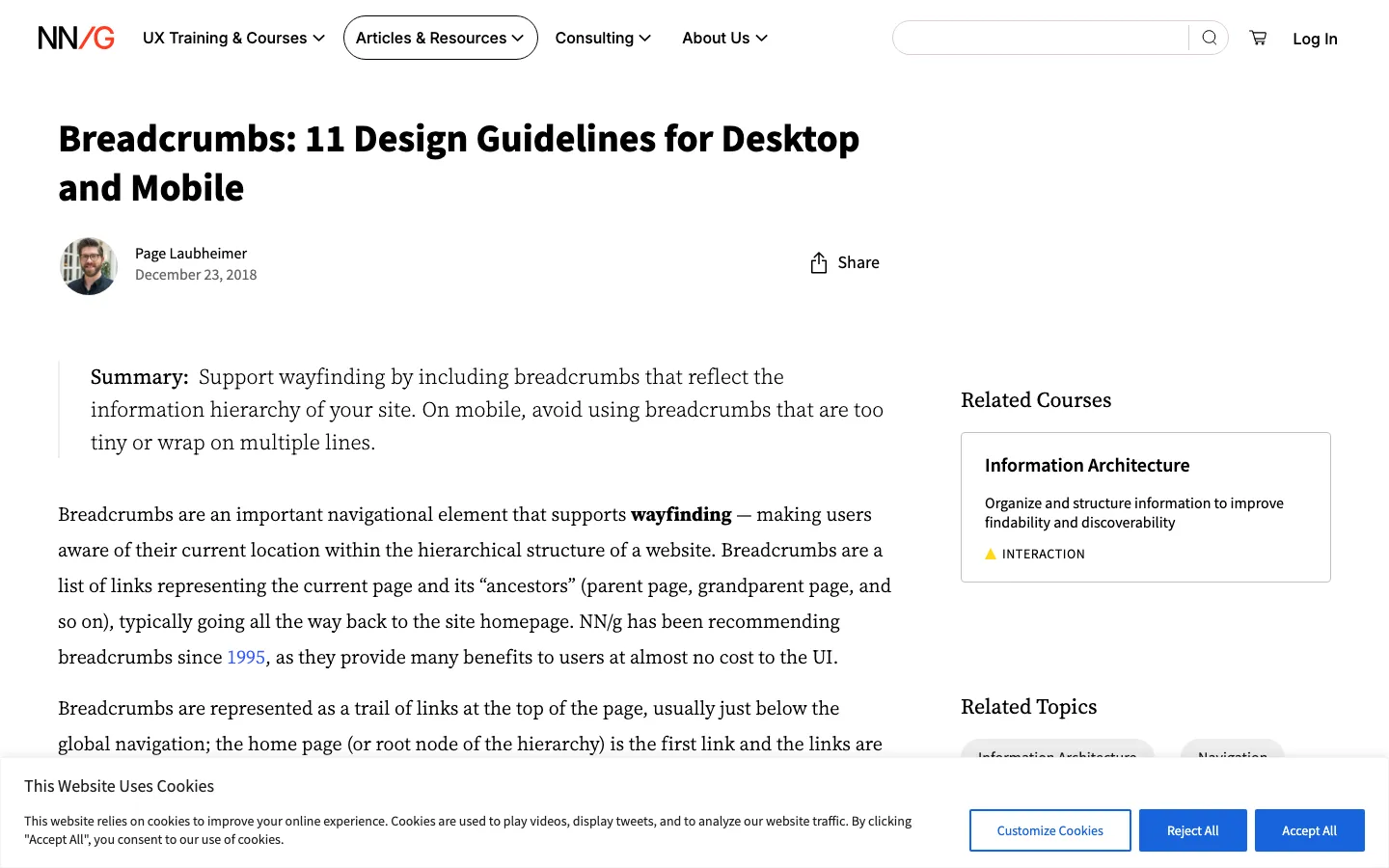Click Reject All cookies button
Screen dimensions: 1389x868
(x=1193, y=830)
